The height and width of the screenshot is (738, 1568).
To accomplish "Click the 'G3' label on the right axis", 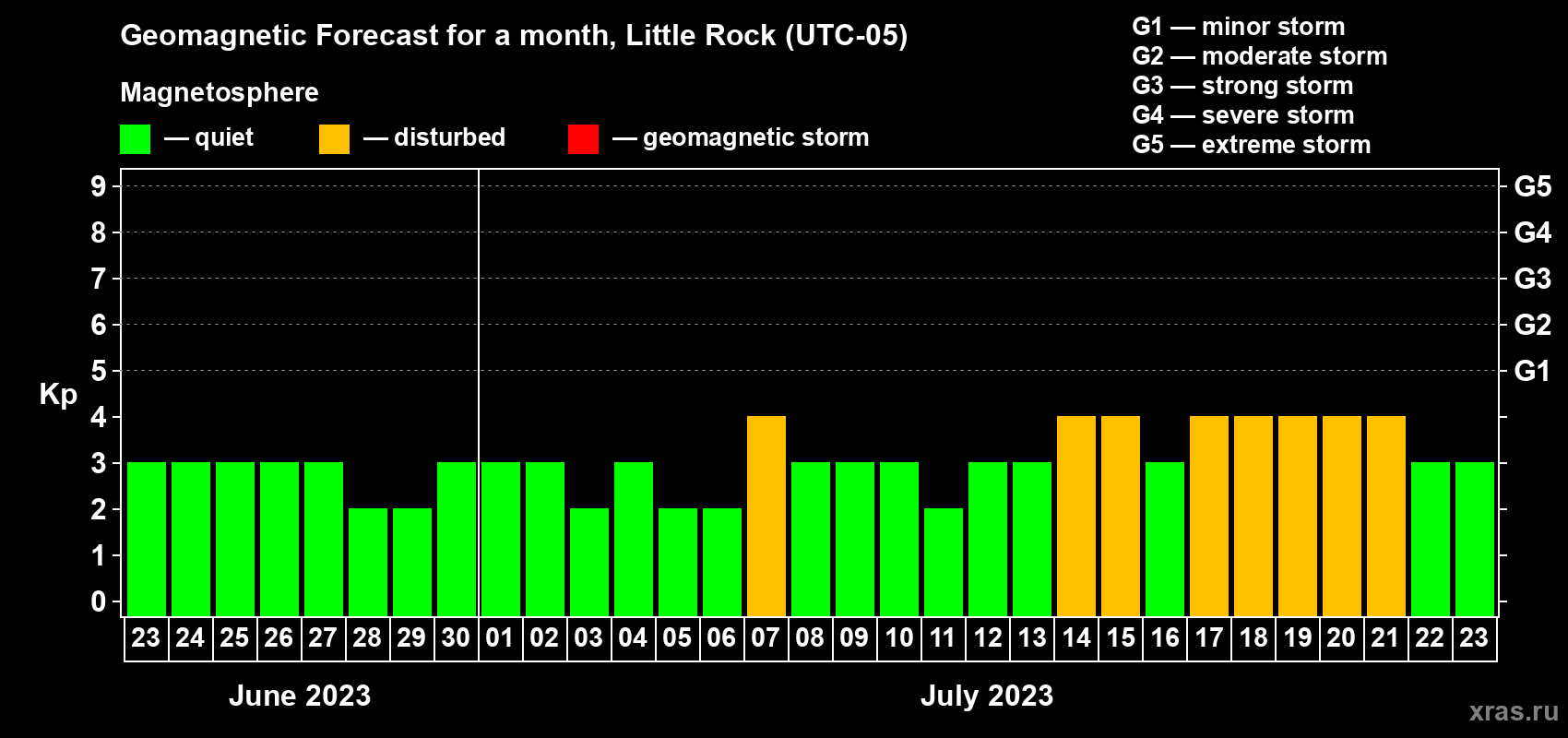I will point(1533,279).
